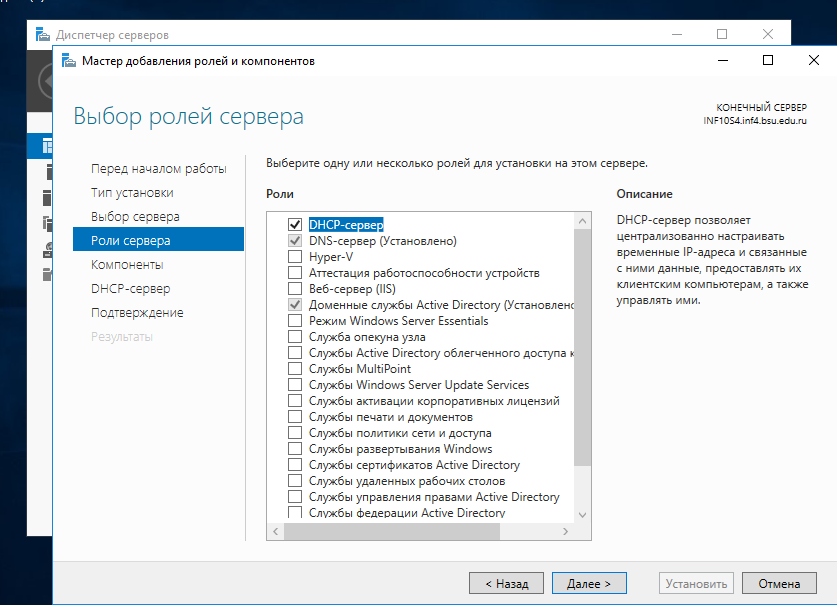This screenshot has width=837, height=605.
Task: Enable the Веб-сервер (IIS) role
Action: tap(295, 288)
